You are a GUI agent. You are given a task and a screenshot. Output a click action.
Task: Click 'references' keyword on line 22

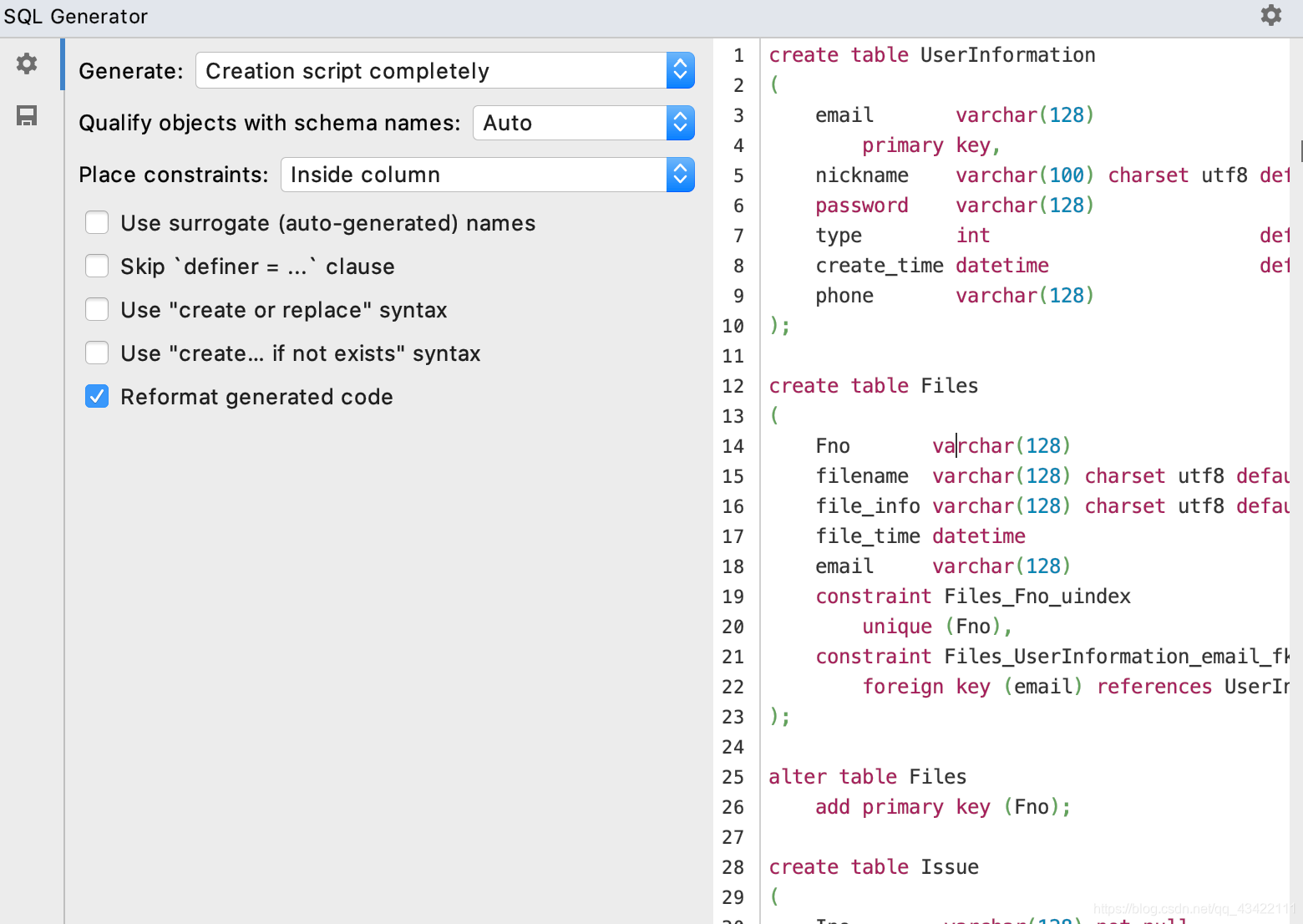[1154, 687]
